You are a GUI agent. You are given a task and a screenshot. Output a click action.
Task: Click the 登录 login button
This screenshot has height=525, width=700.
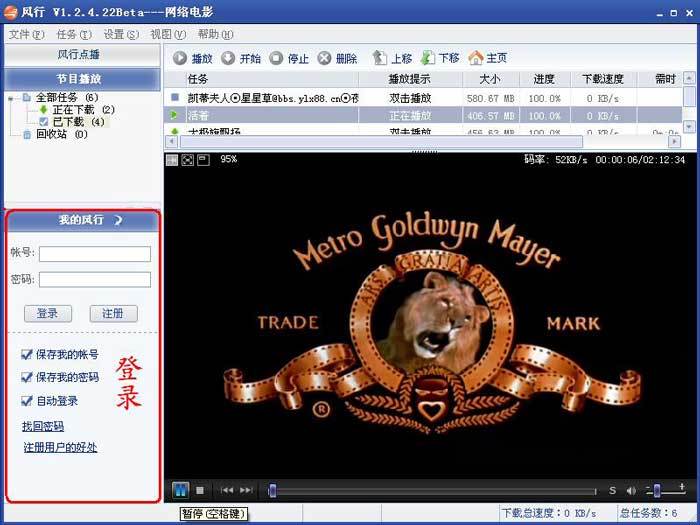tap(48, 313)
